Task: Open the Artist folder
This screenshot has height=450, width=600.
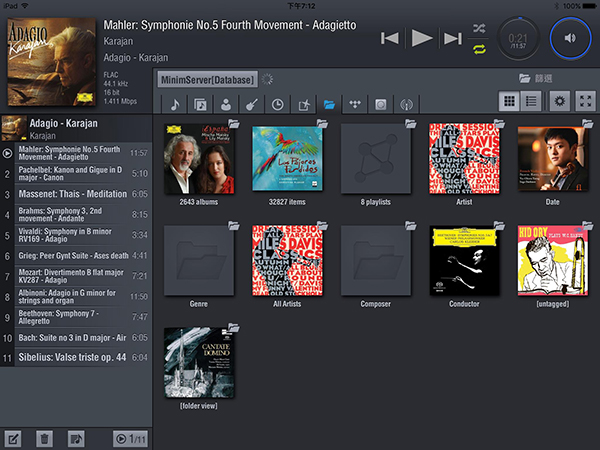Action: coord(464,158)
